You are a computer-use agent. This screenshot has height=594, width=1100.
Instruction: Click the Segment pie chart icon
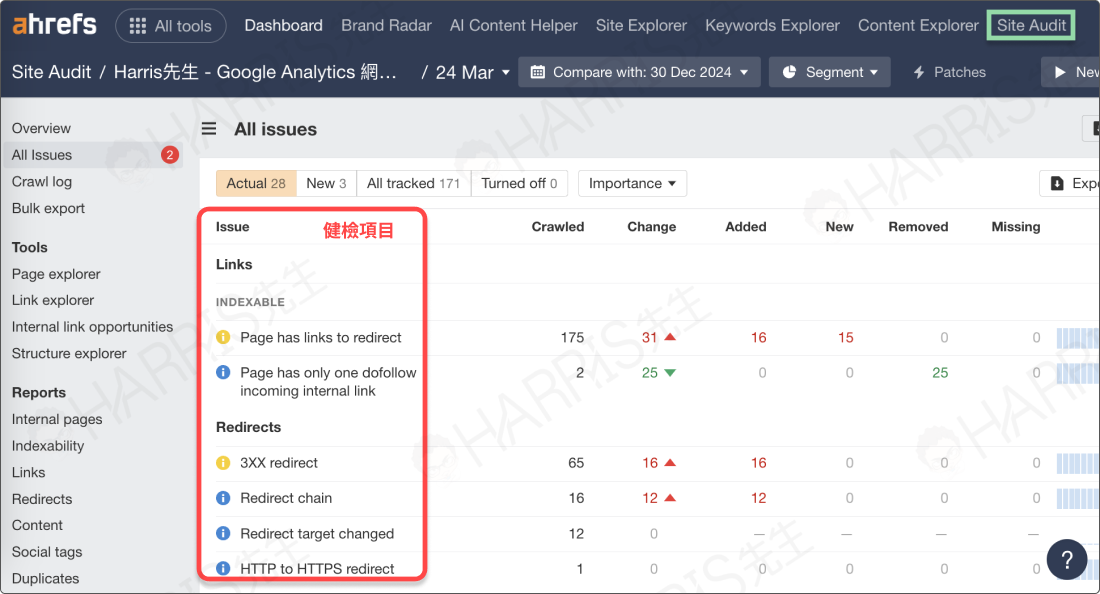(789, 72)
